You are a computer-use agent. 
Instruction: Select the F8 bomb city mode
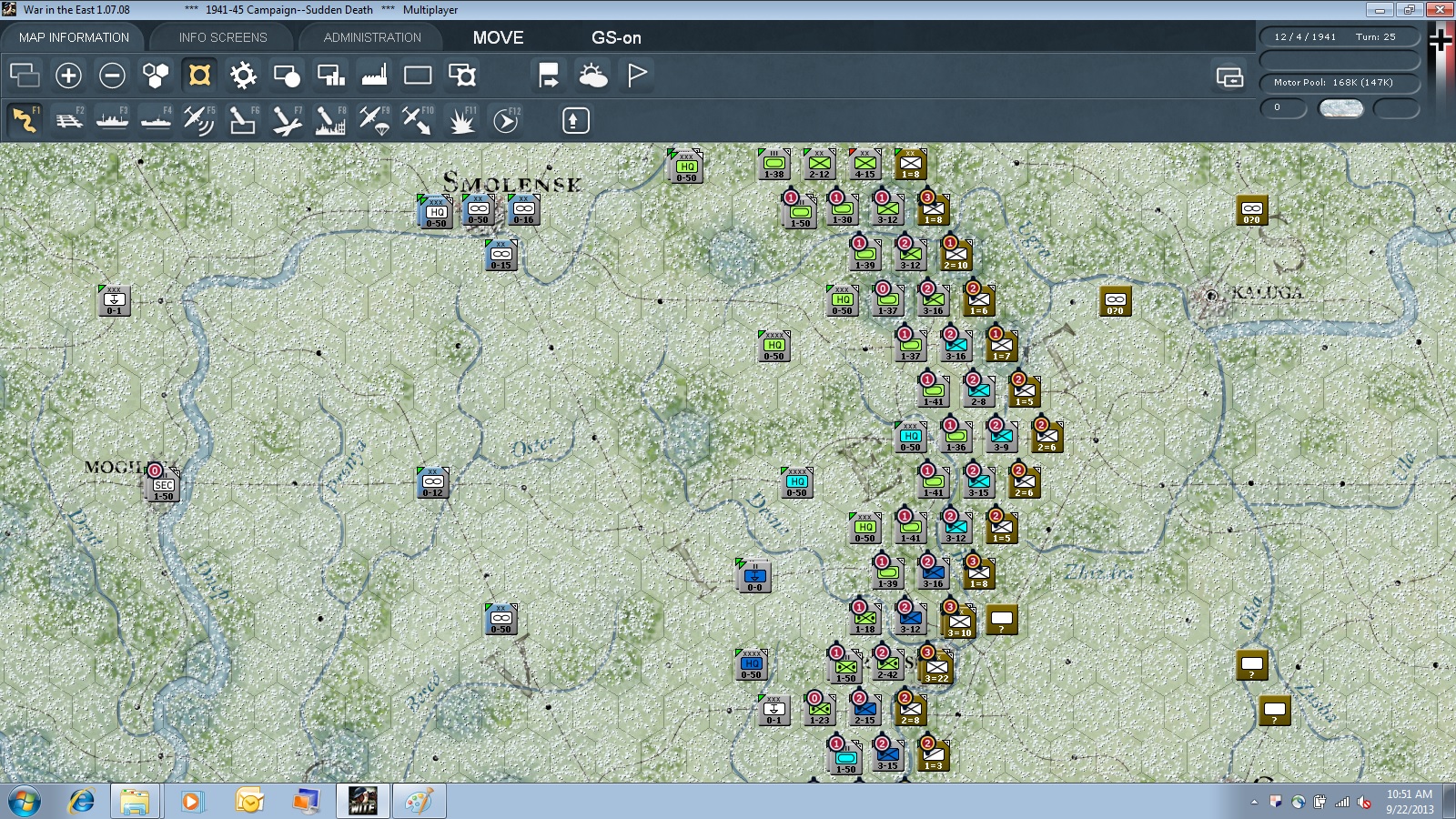click(330, 120)
